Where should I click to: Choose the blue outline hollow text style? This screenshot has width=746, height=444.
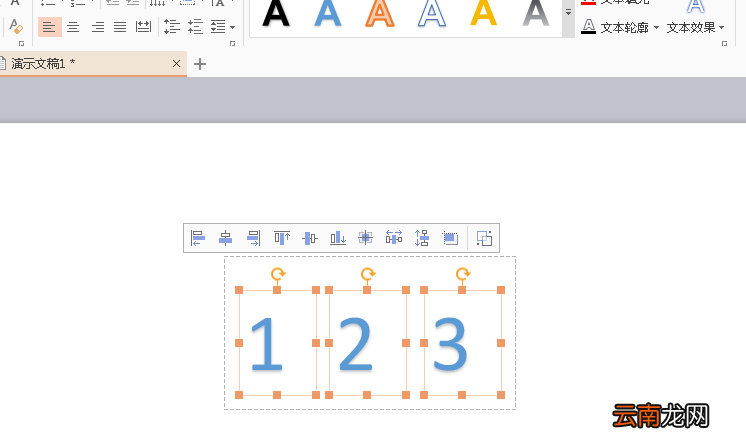(x=432, y=13)
